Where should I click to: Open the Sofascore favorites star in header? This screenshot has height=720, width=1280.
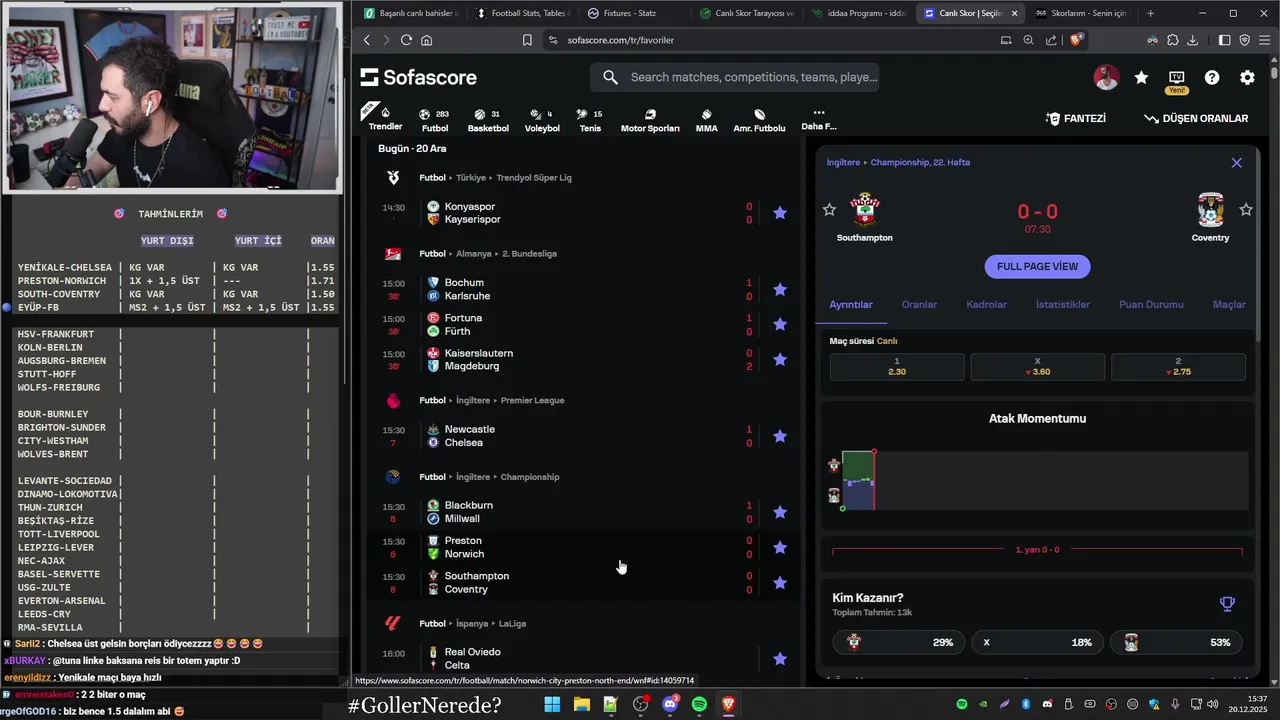pos(1141,78)
